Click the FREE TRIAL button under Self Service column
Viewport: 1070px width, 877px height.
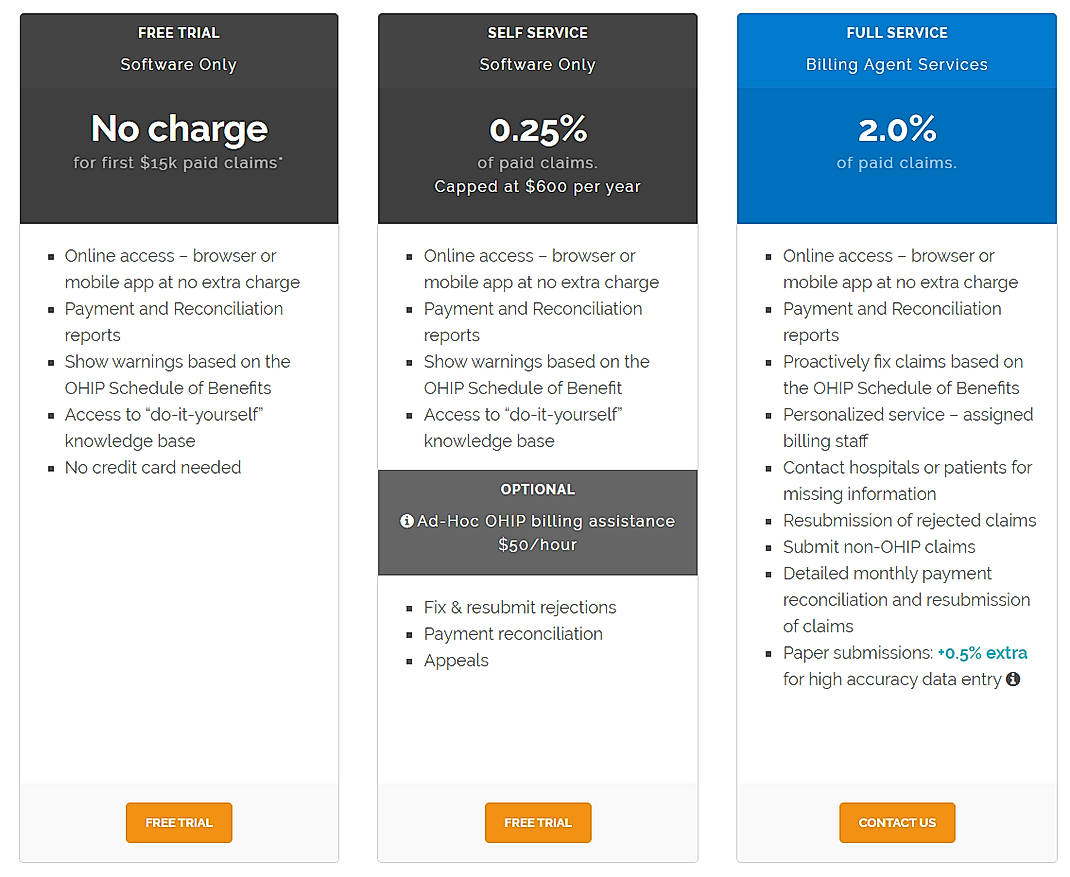(537, 822)
